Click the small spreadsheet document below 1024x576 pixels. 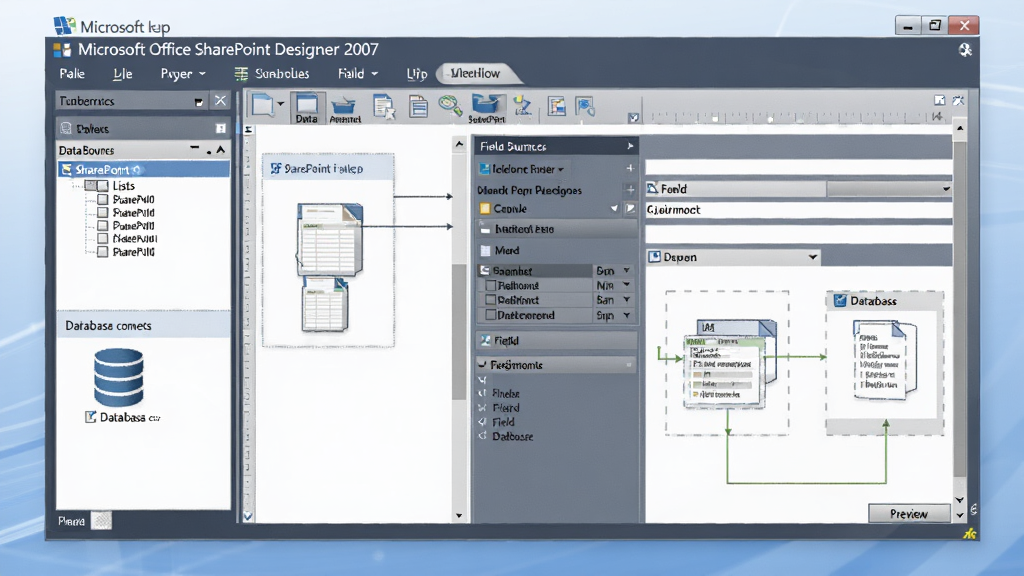tap(325, 304)
